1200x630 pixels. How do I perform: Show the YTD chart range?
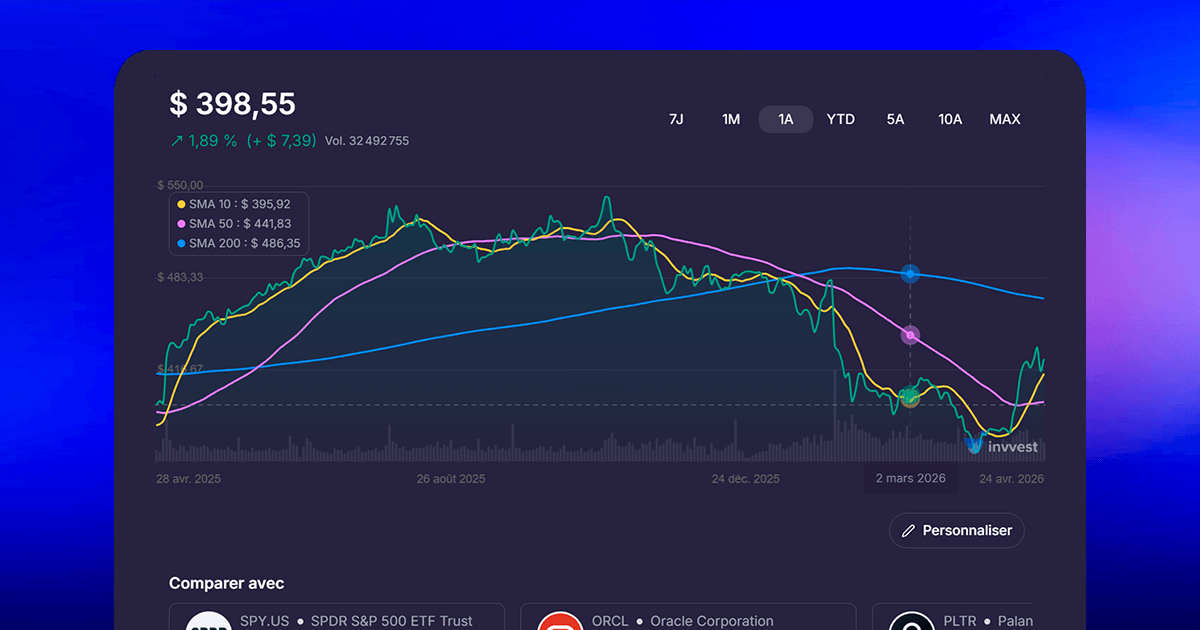[x=841, y=119]
